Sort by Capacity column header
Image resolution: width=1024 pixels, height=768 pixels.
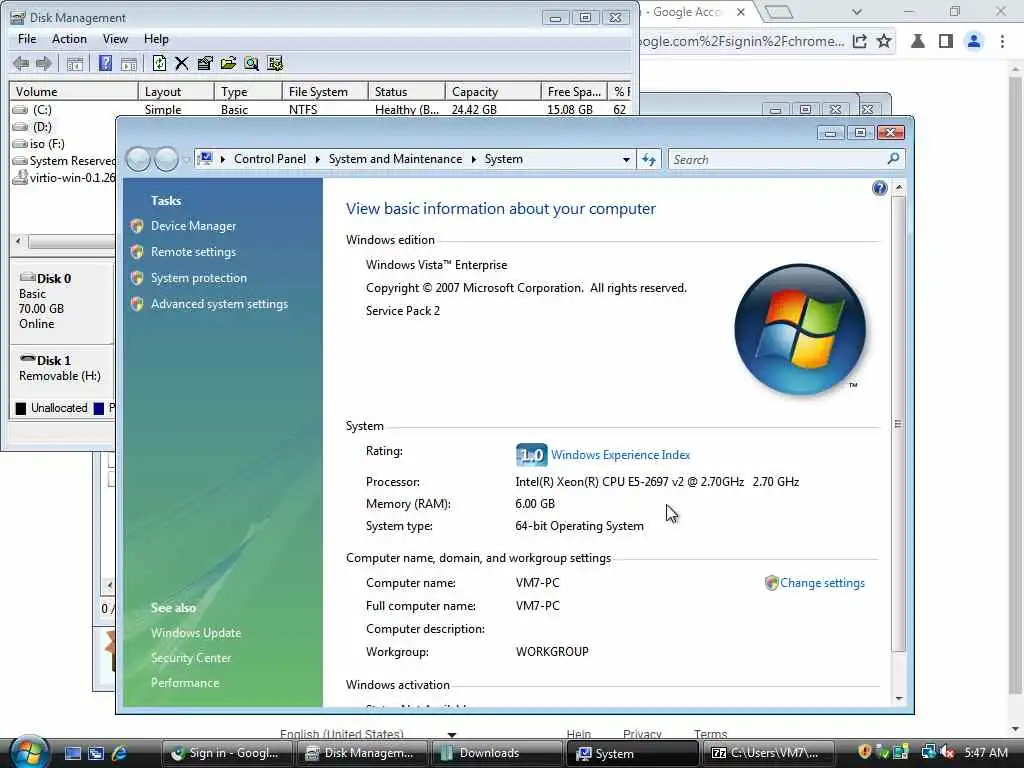pos(493,91)
